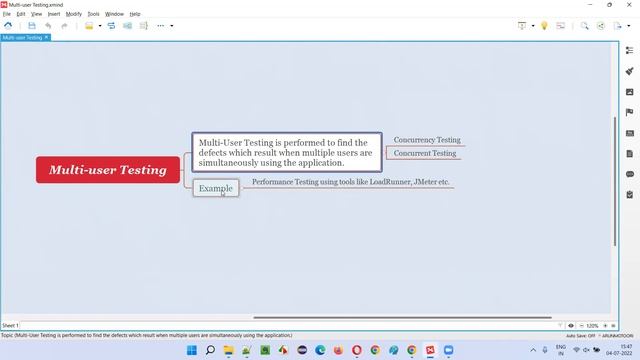Select the Concurrency Testing subtopic

coord(427,140)
